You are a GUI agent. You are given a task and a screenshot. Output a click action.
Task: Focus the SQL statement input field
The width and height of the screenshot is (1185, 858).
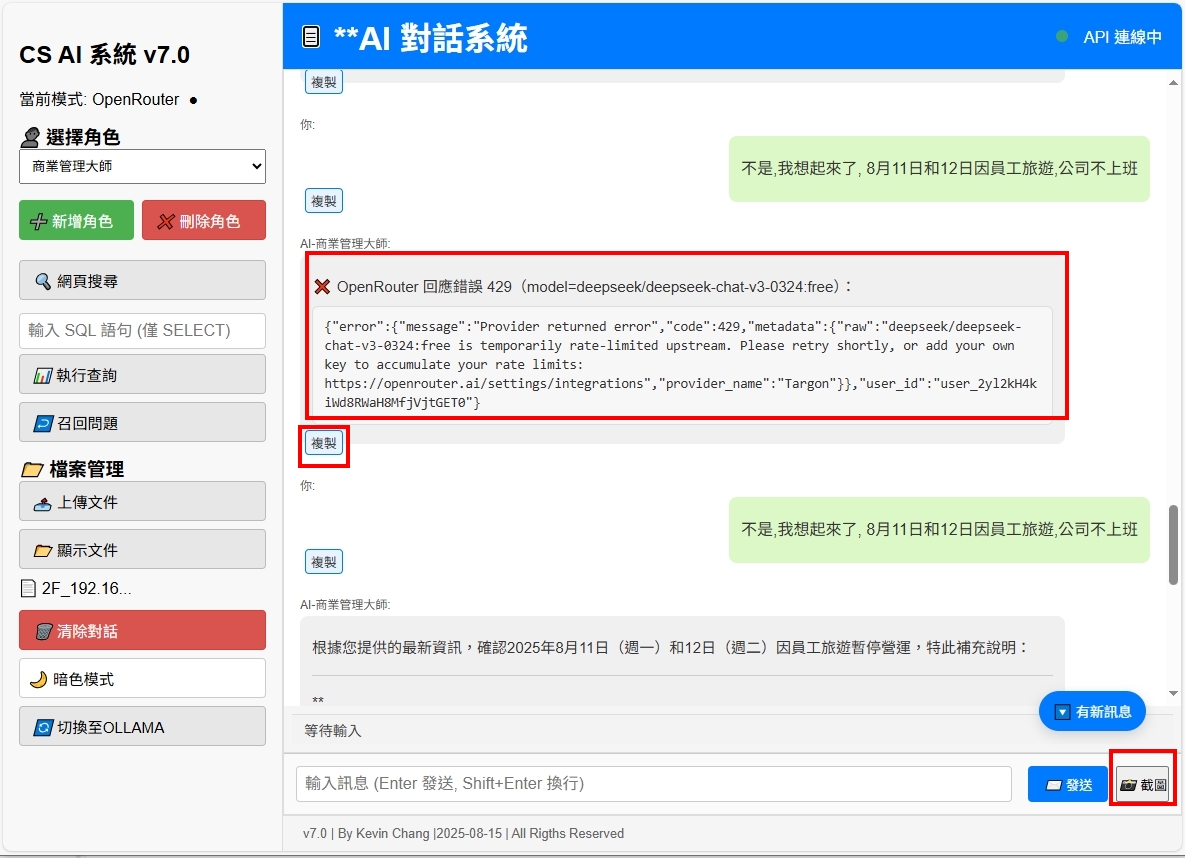[x=142, y=330]
